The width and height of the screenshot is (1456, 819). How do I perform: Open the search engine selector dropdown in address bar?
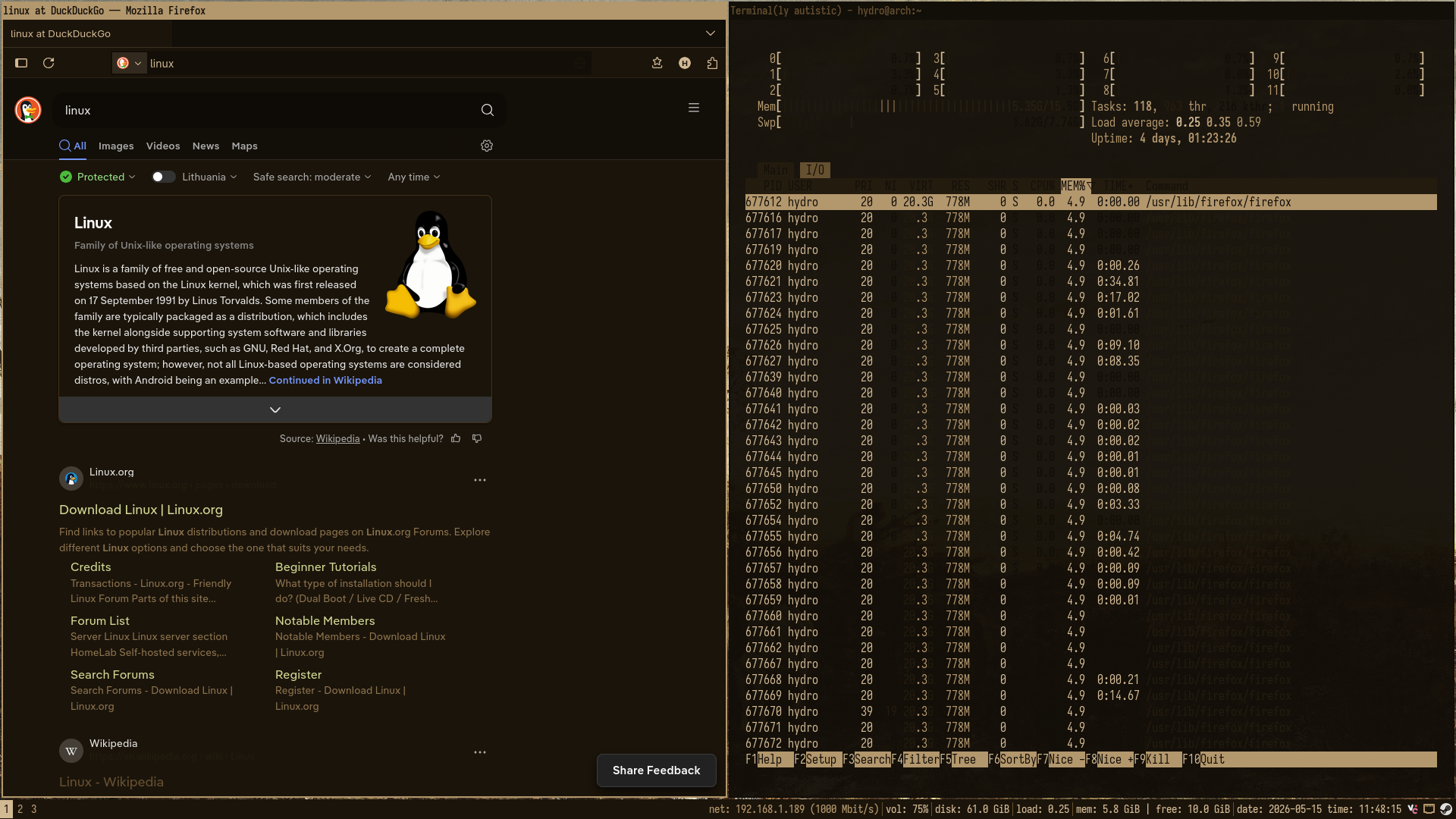click(x=130, y=63)
